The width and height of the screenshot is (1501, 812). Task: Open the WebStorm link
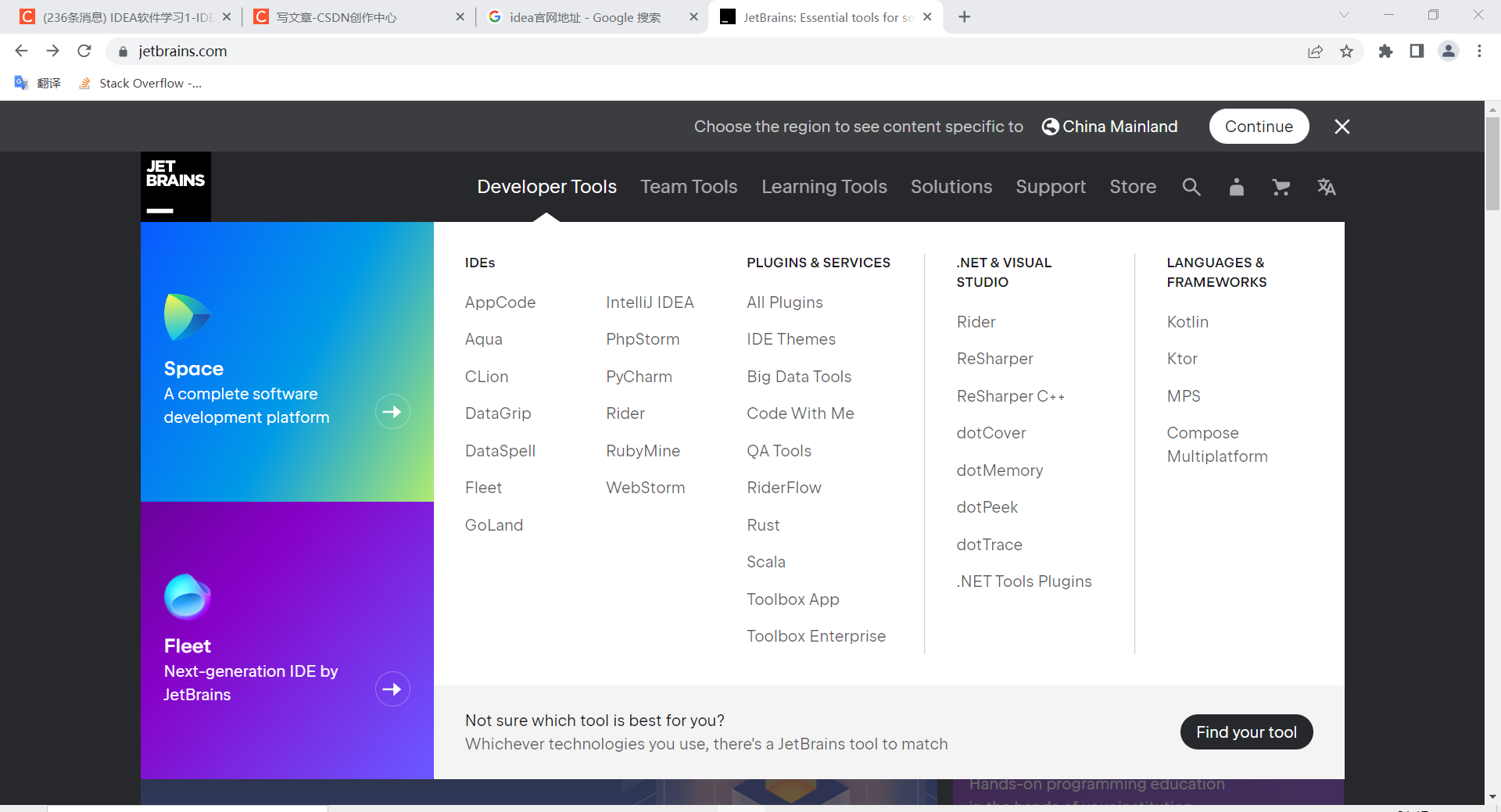(x=645, y=488)
